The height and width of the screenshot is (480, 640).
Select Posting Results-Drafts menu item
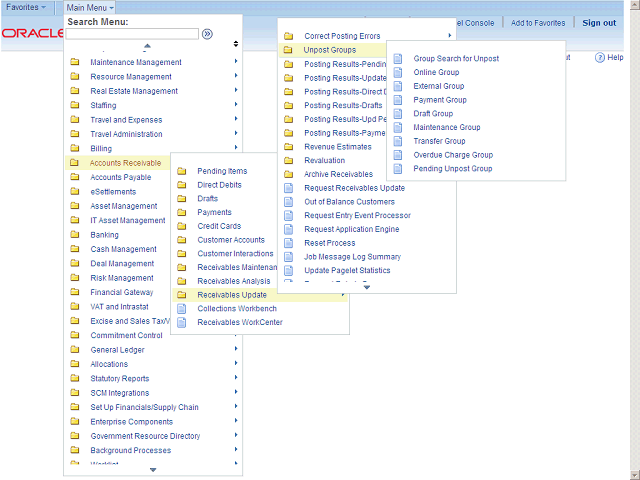click(x=343, y=105)
